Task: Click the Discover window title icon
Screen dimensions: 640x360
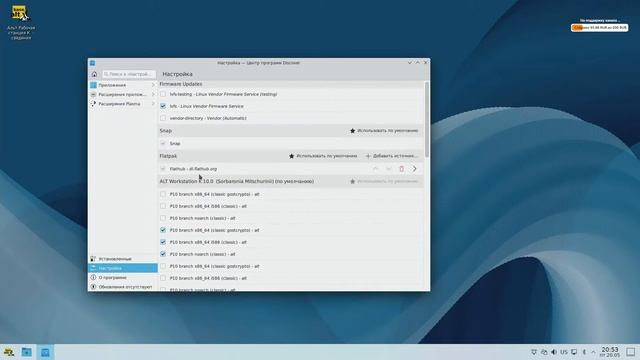Action: coord(93,63)
